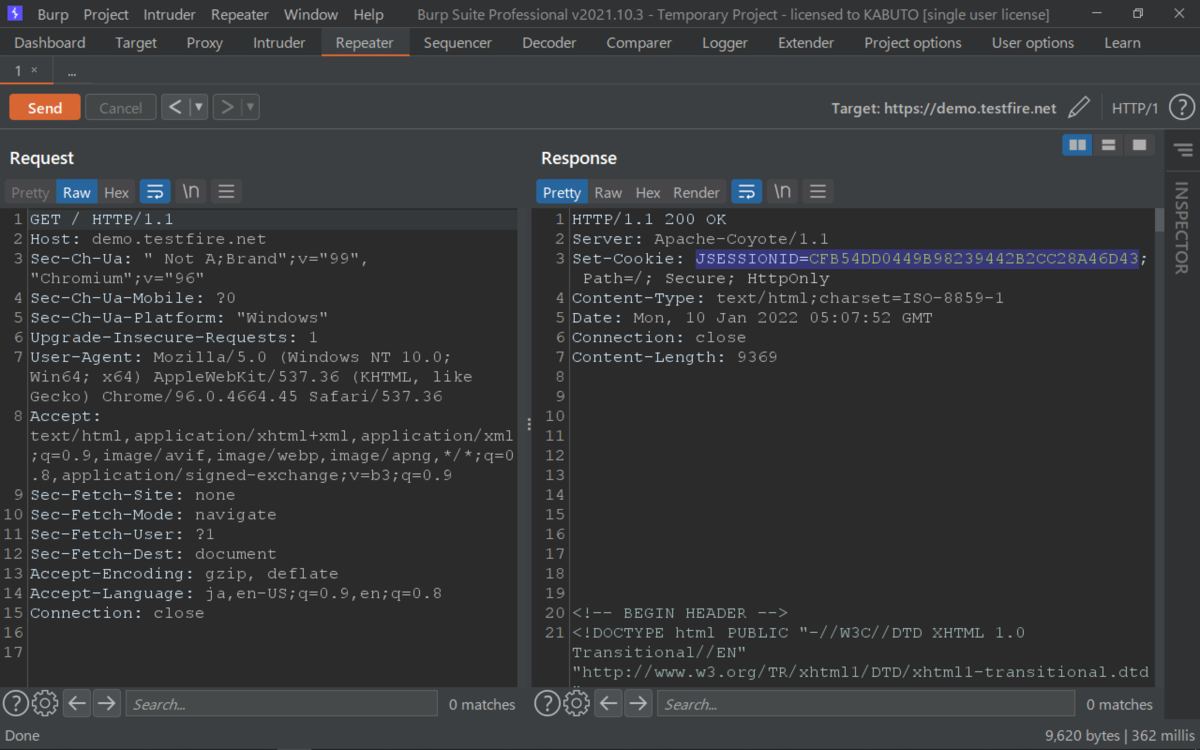Screen dimensions: 1200x750
Task: Open Request panel hamburger options menu
Action: pos(226,192)
